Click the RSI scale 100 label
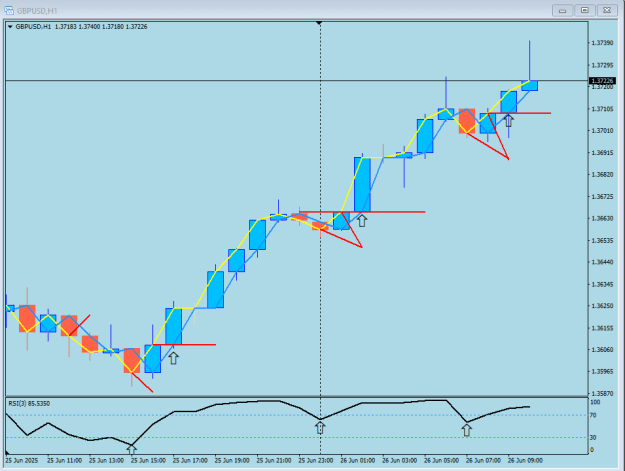 (x=595, y=402)
